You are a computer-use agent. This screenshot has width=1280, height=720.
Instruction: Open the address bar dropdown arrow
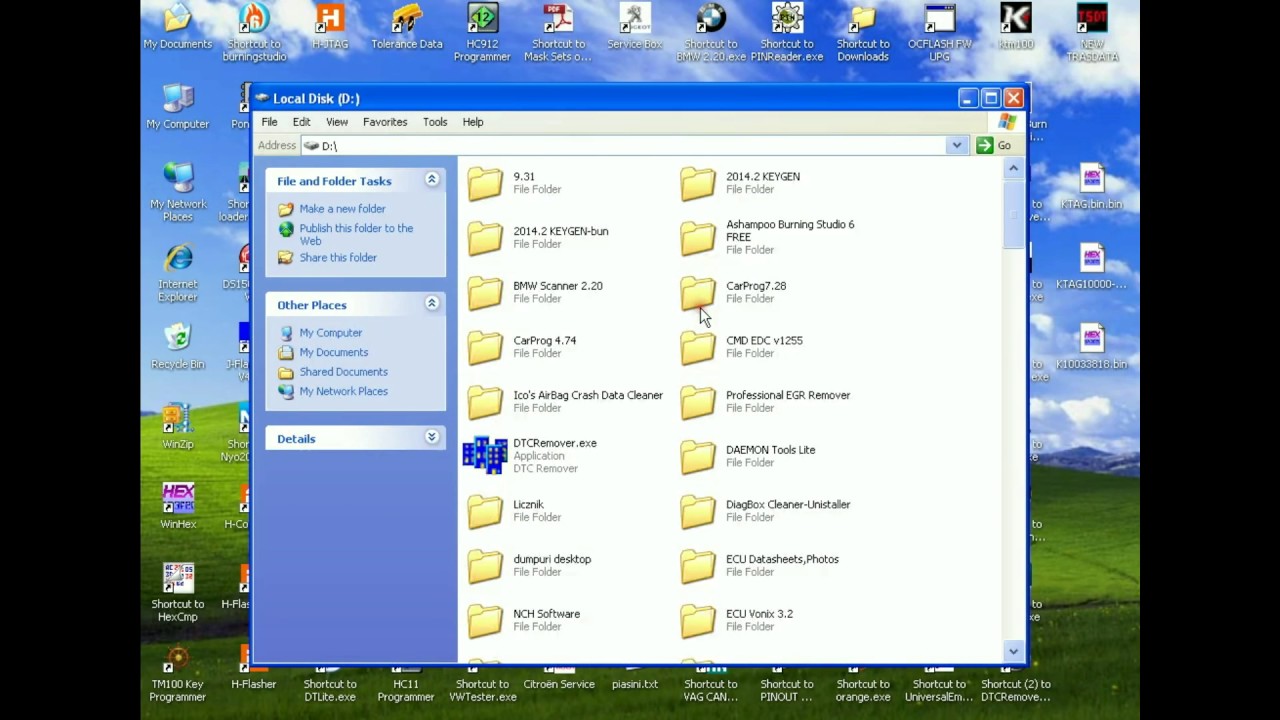957,146
